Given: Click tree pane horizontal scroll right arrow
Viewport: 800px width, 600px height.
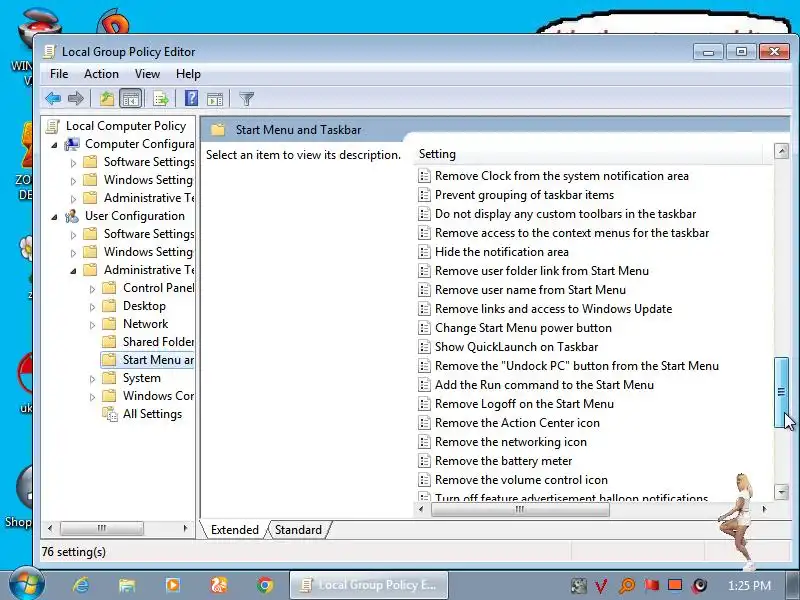Looking at the screenshot, I should point(185,528).
